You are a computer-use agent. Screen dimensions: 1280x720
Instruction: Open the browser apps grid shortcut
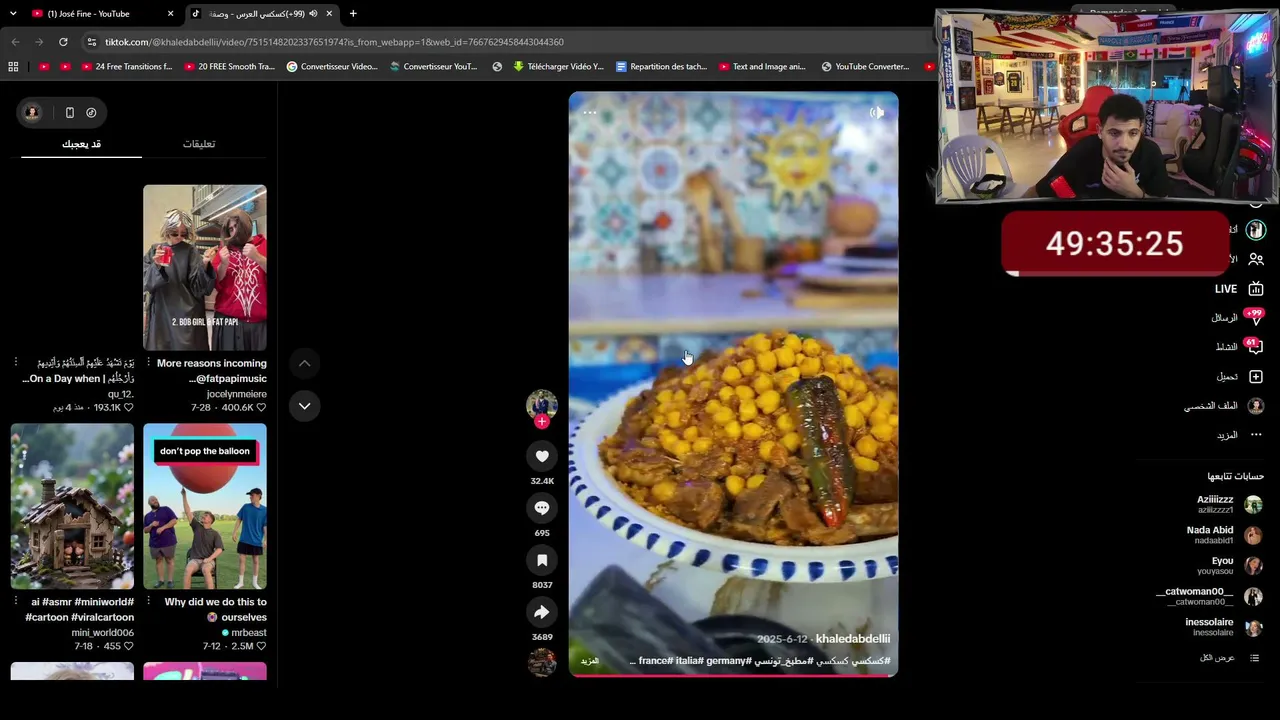(x=13, y=67)
